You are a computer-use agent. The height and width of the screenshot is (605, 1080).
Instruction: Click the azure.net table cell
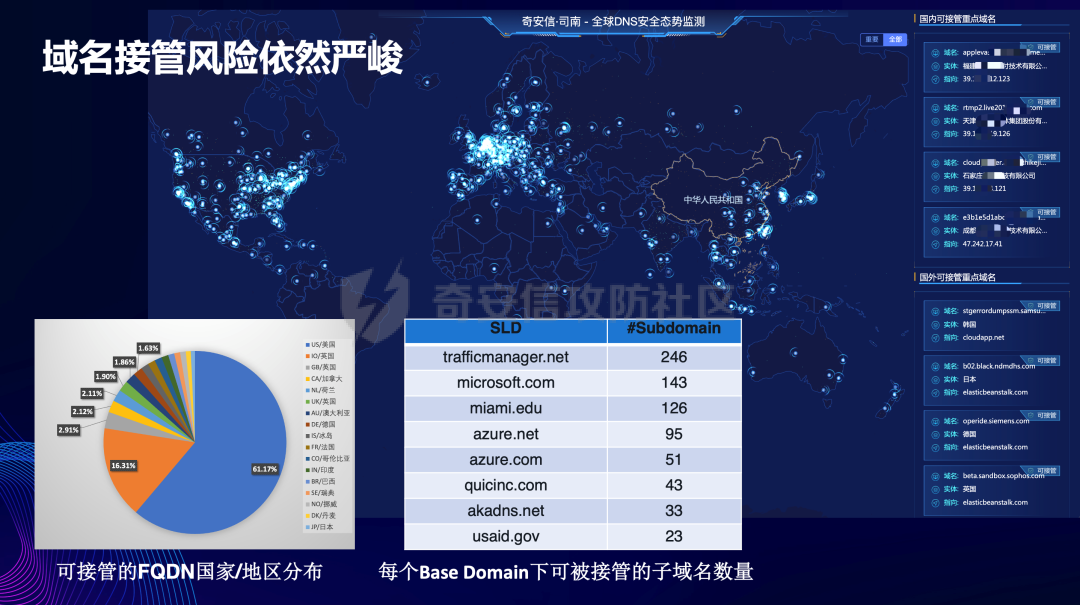[x=506, y=434]
